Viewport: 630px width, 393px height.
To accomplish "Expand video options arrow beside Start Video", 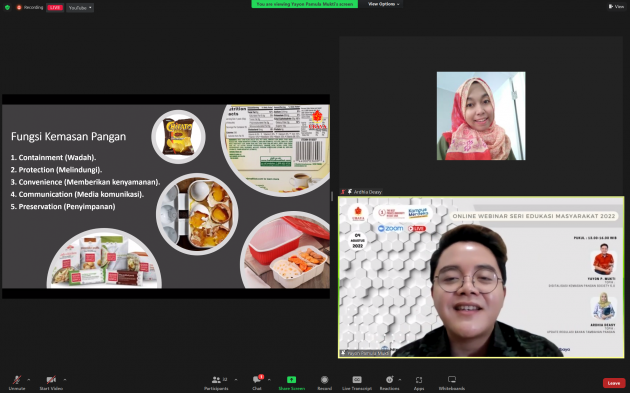I will [65, 379].
